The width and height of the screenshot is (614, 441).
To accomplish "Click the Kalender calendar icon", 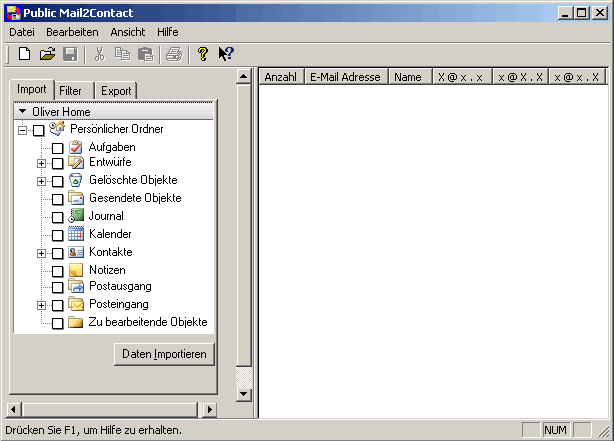I will [76, 234].
